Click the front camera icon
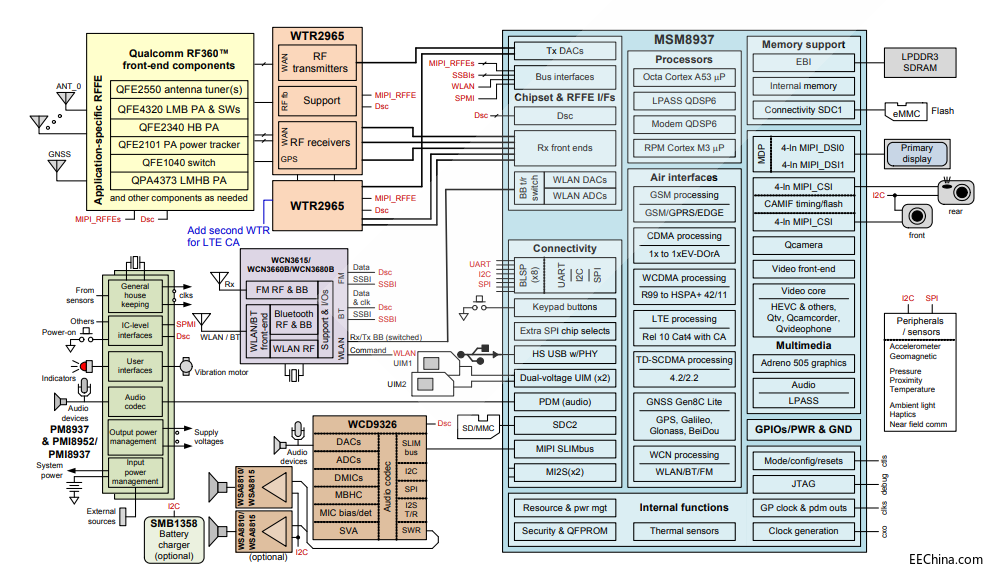The height and width of the screenshot is (572, 991). 917,215
